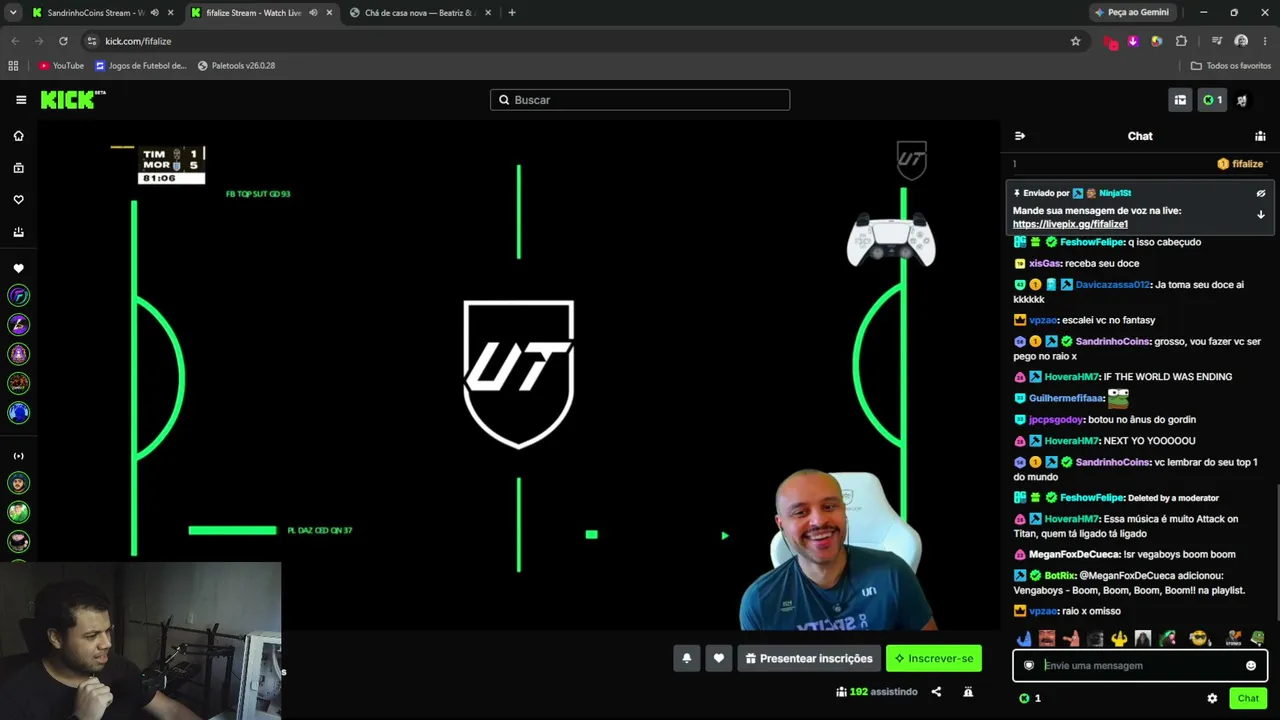The height and width of the screenshot is (720, 1280).
Task: Insert the green frog quick emote
Action: pos(1257,638)
